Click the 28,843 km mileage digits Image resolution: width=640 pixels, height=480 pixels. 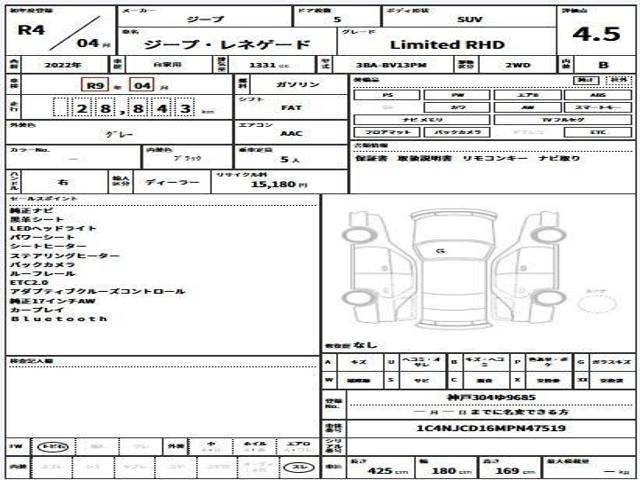coord(124,108)
